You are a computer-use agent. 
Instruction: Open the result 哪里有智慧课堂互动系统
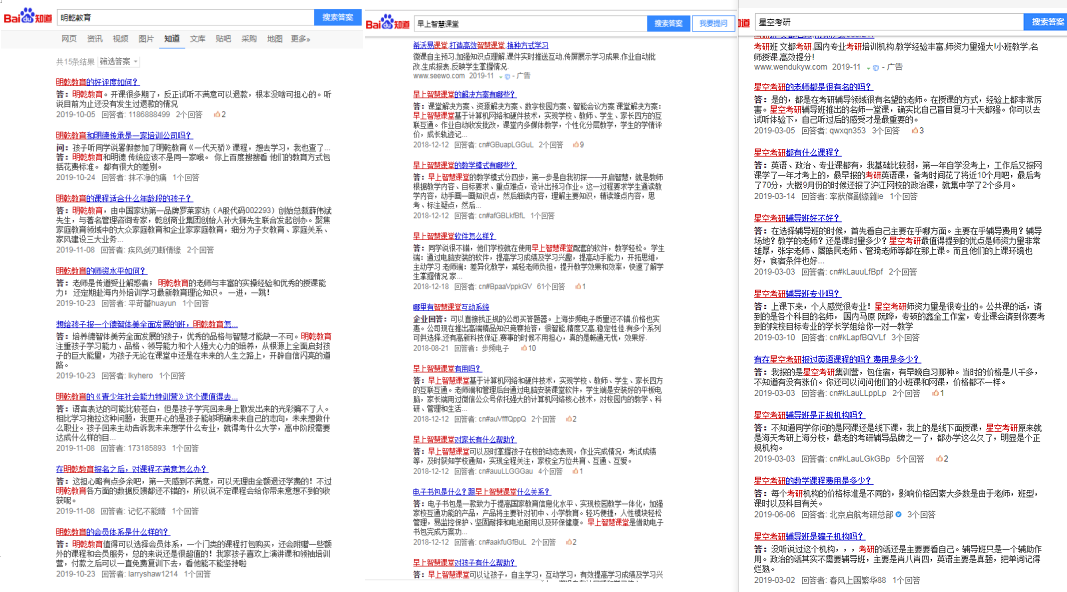click(451, 308)
